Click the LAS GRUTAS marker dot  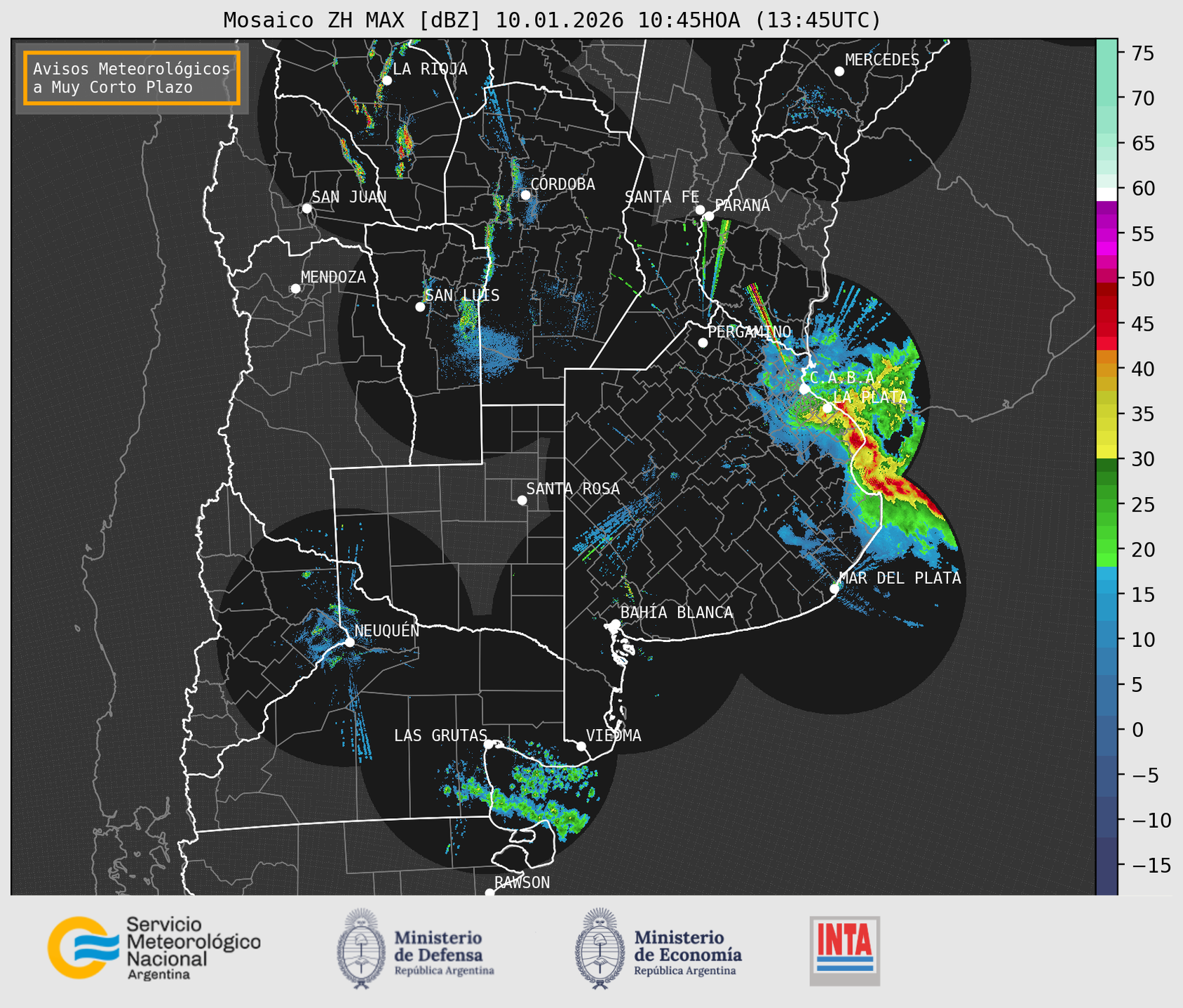pyautogui.click(x=489, y=744)
